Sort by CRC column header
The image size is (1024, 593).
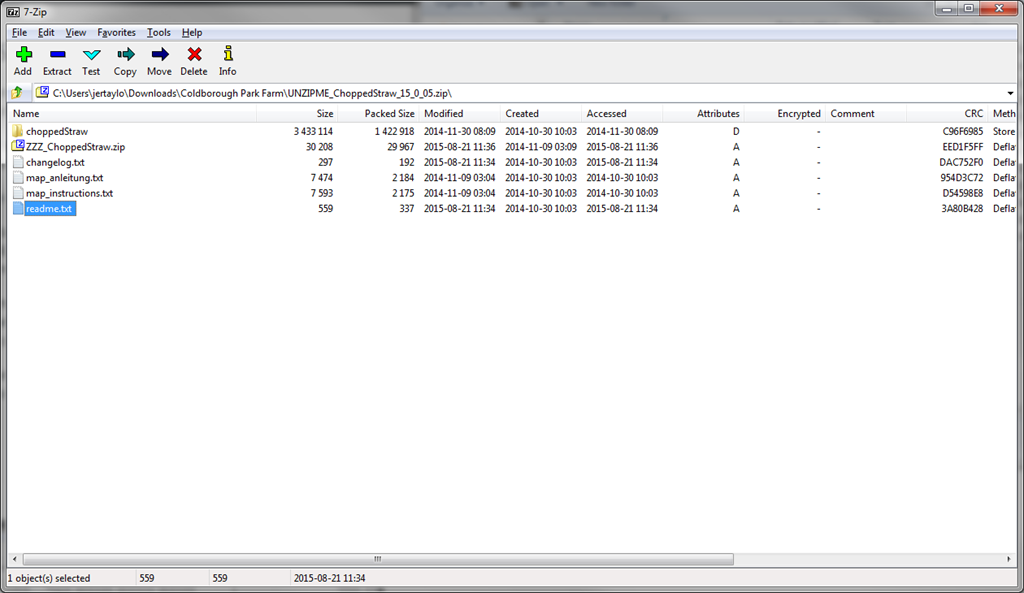point(948,114)
